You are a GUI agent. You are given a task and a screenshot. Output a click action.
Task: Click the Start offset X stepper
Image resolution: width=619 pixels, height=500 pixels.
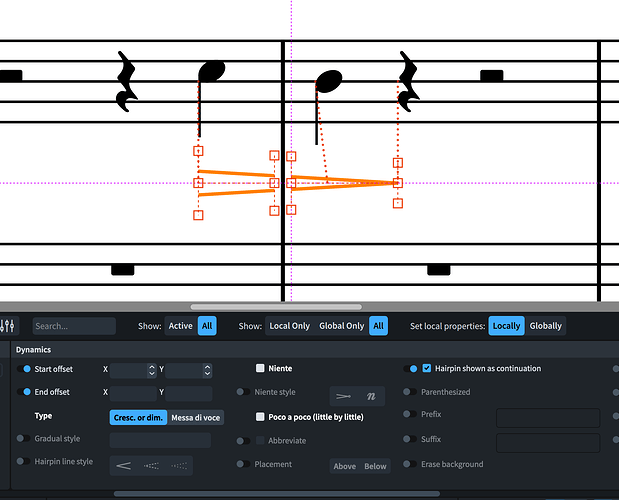pos(152,370)
